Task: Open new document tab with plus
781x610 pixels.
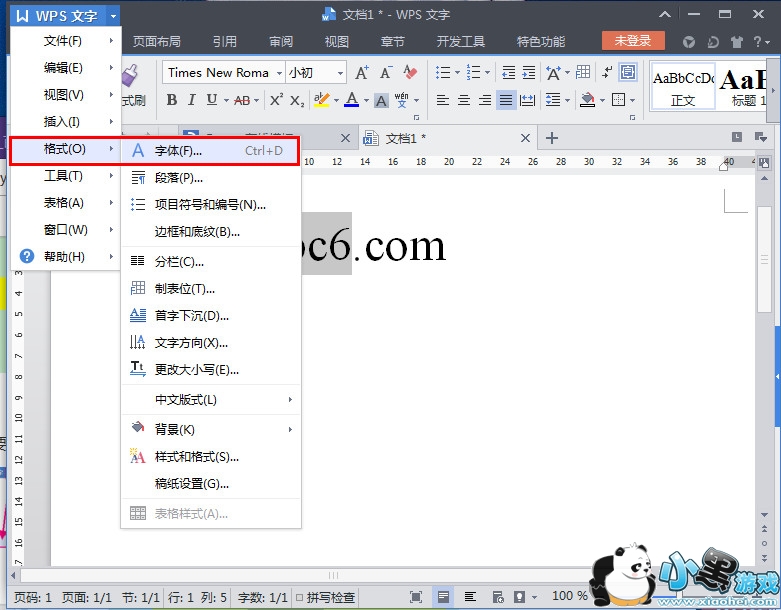Action: tap(551, 138)
